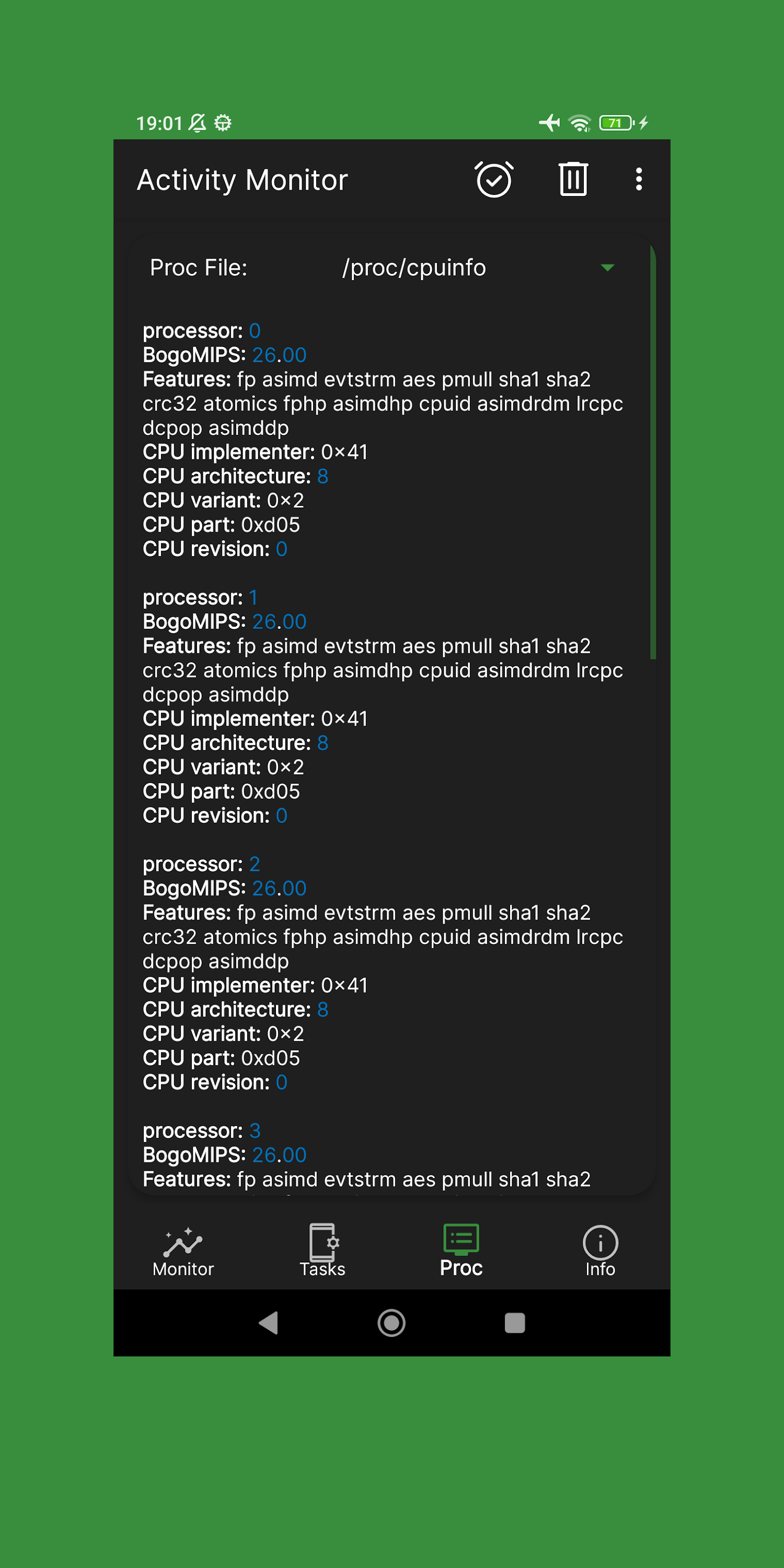This screenshot has height=1568, width=784.
Task: Tap the Info circle icon
Action: pos(600,1242)
